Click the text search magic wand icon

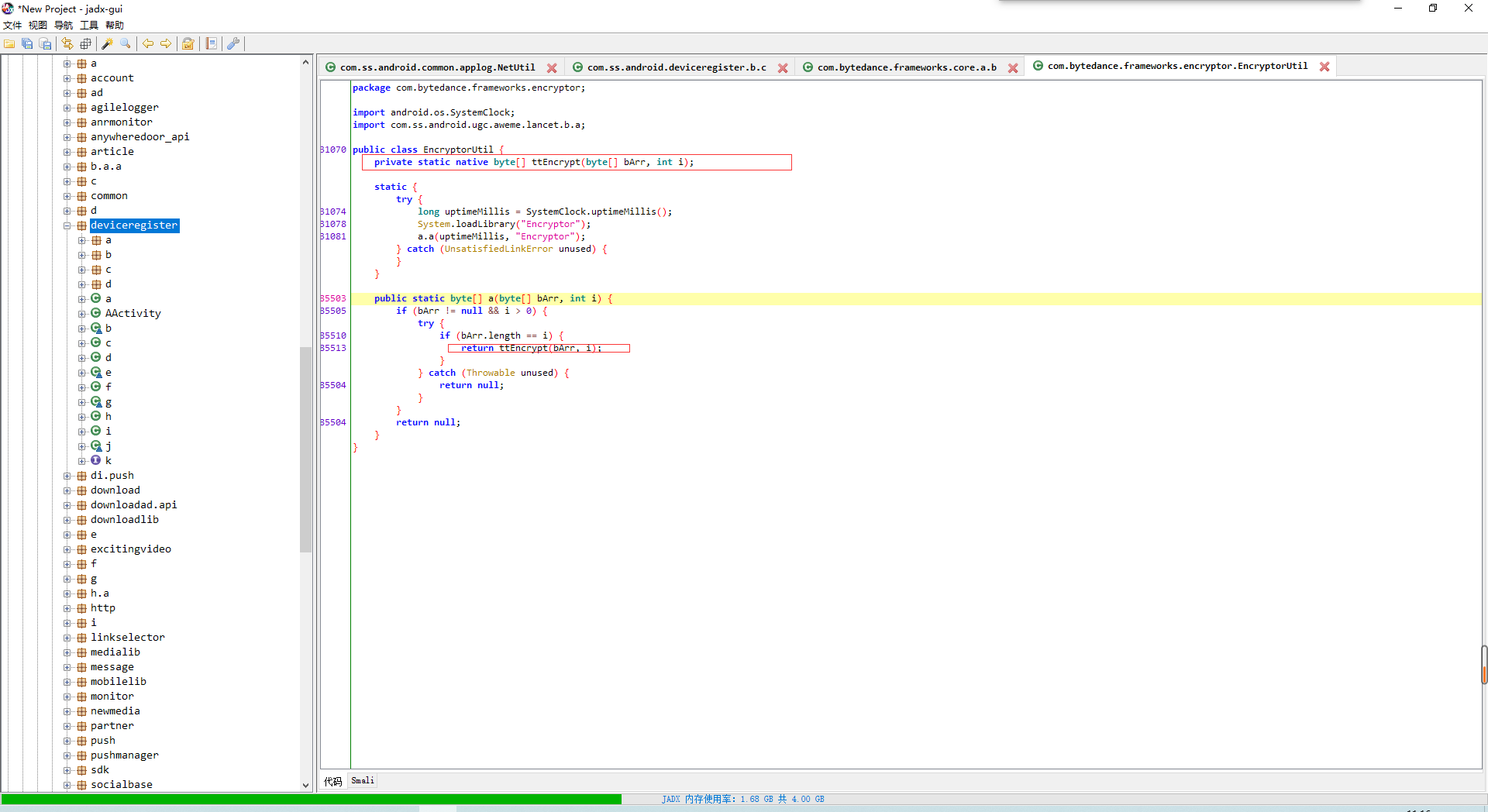(108, 44)
